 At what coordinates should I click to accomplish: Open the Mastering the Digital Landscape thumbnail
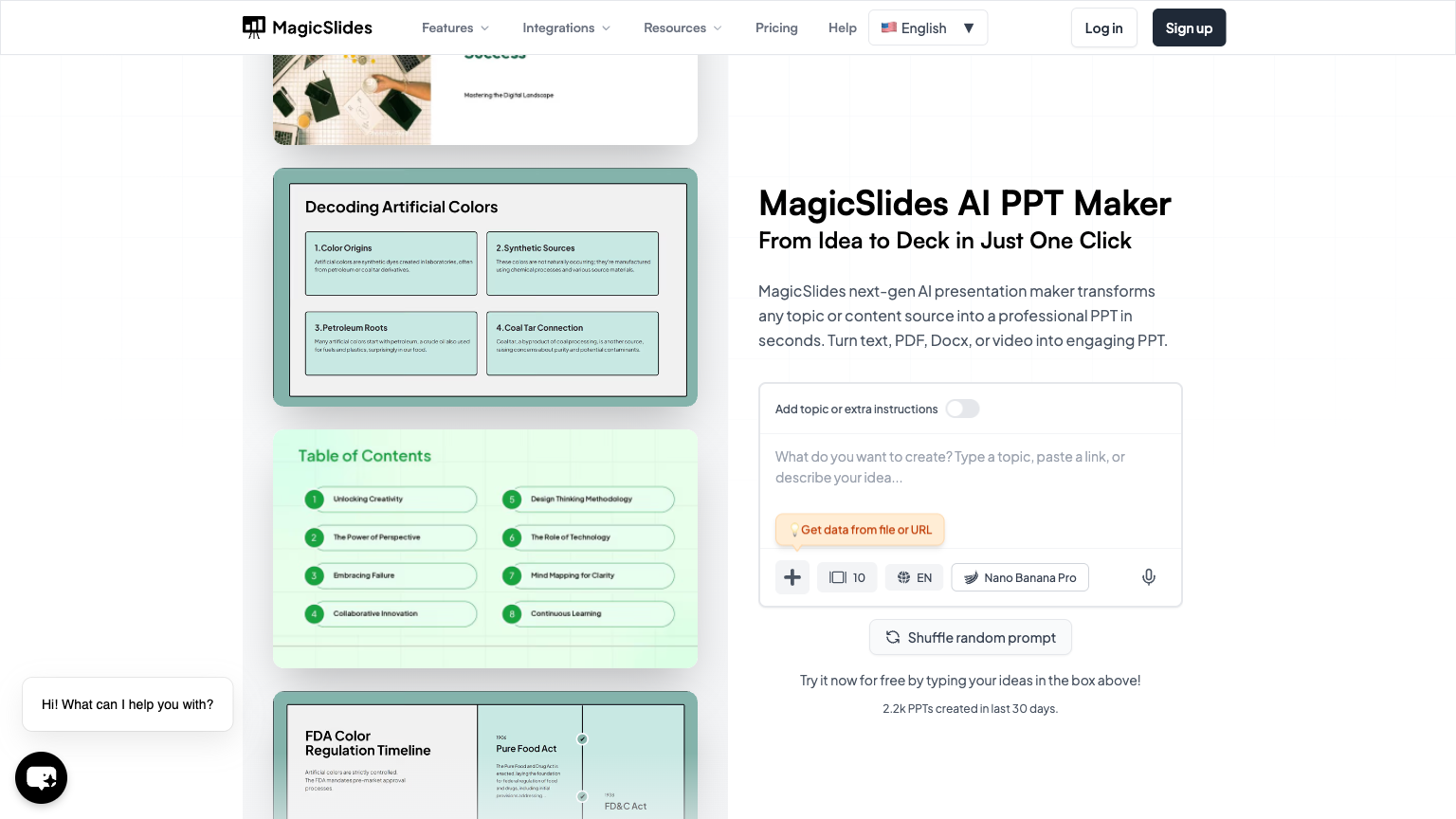(485, 100)
